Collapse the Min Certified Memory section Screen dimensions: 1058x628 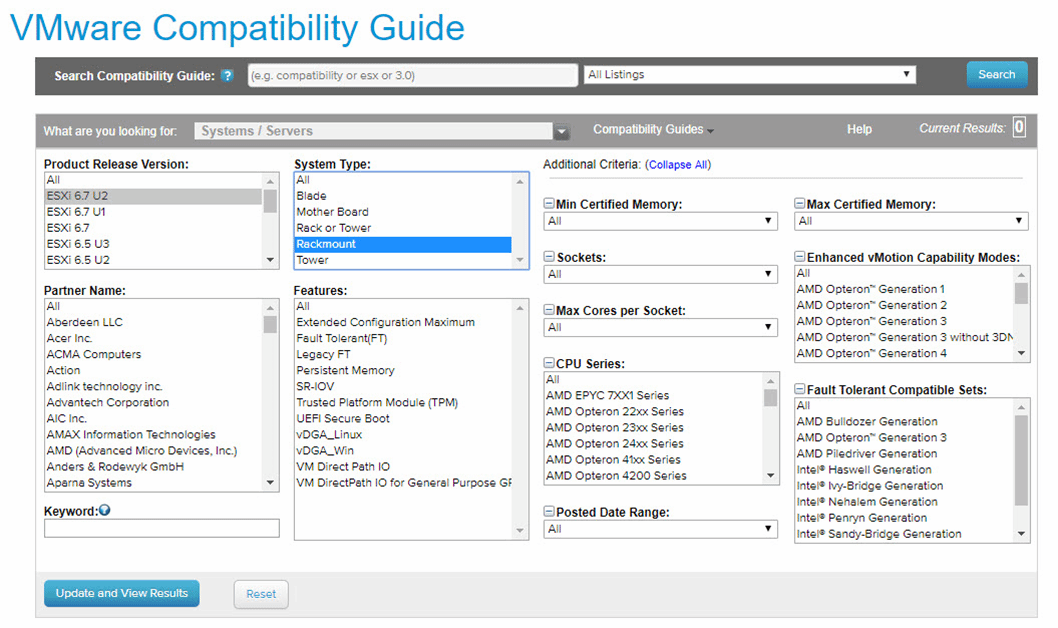point(549,204)
